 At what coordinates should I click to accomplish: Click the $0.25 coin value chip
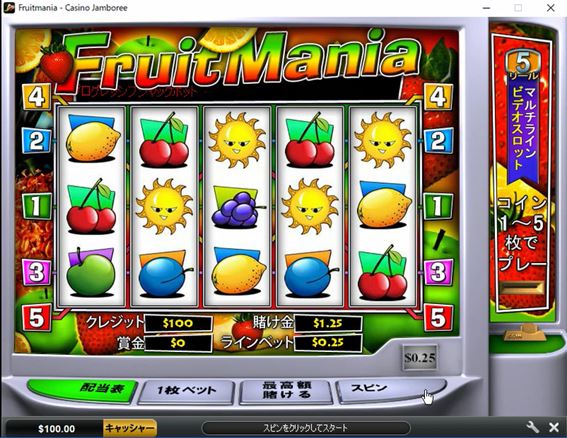(419, 357)
